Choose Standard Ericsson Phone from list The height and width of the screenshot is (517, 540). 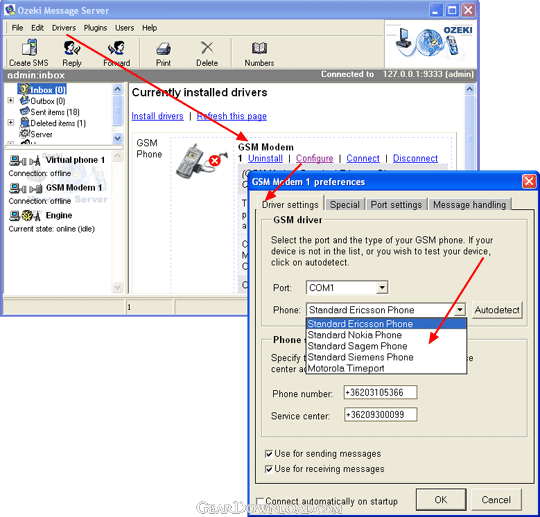click(386, 324)
